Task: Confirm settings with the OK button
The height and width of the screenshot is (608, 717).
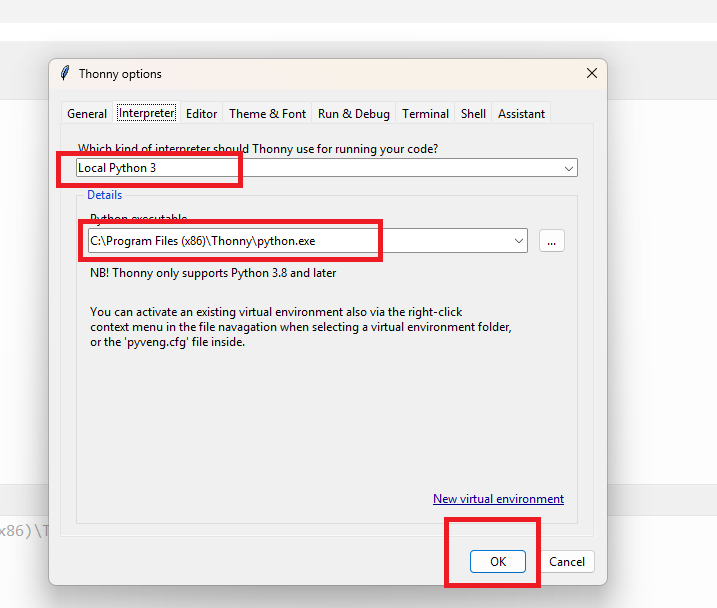Action: 498,561
